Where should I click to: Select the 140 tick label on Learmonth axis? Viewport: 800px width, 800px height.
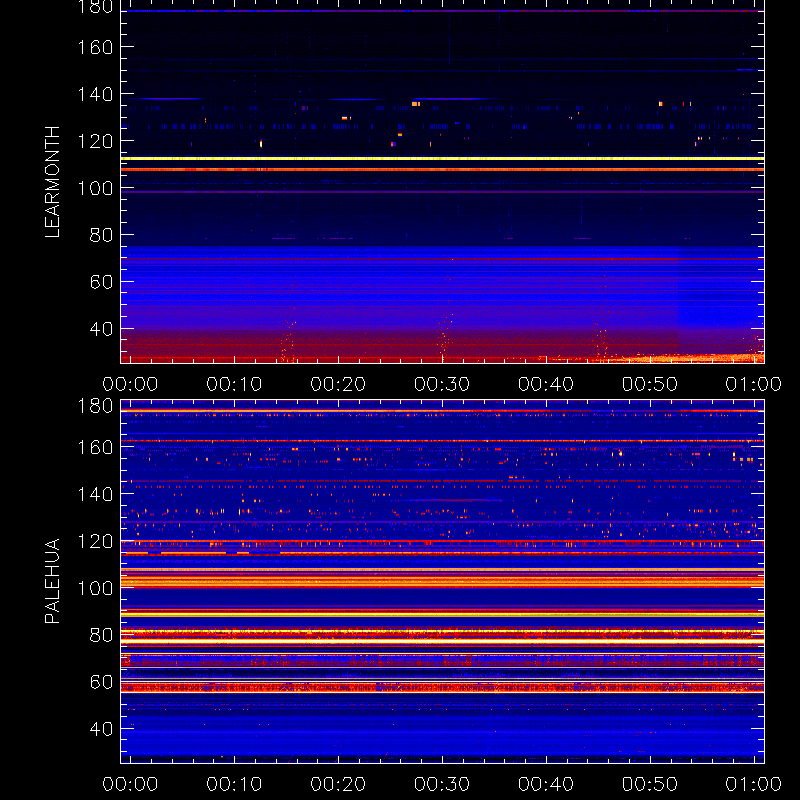(x=95, y=94)
